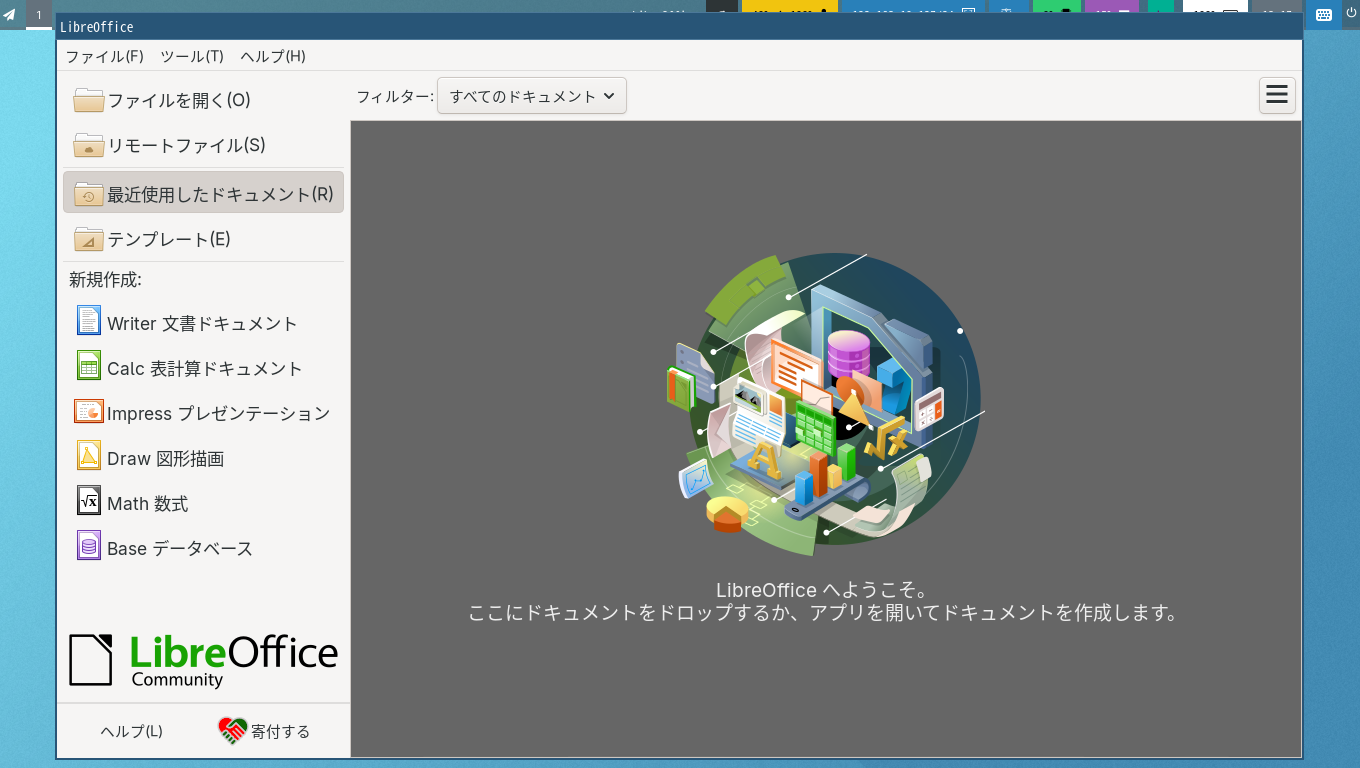Click the ヘルプ(L) button at the bottom
This screenshot has width=1360, height=768.
point(131,731)
